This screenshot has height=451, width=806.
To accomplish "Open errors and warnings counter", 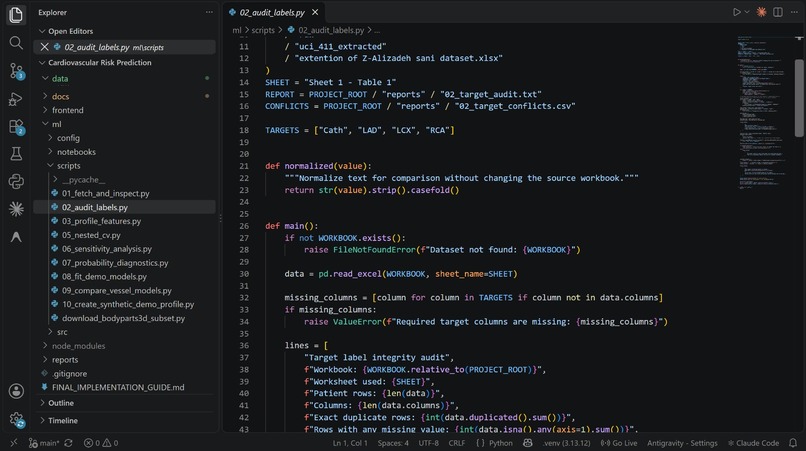I will [101, 443].
